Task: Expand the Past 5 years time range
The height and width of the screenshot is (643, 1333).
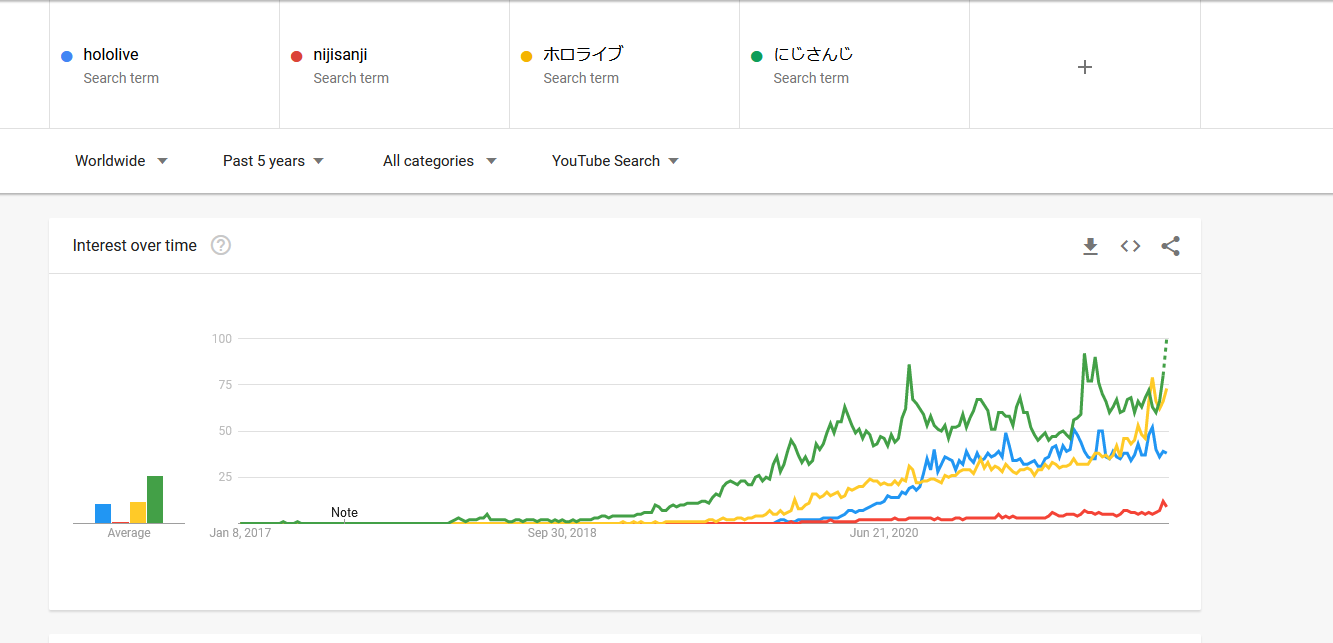Action: [273, 161]
